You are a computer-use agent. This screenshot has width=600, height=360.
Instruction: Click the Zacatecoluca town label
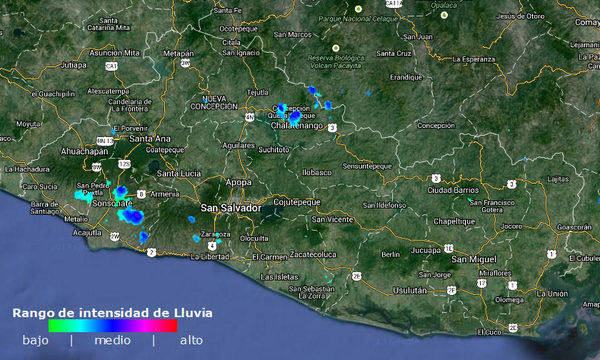tap(313, 254)
